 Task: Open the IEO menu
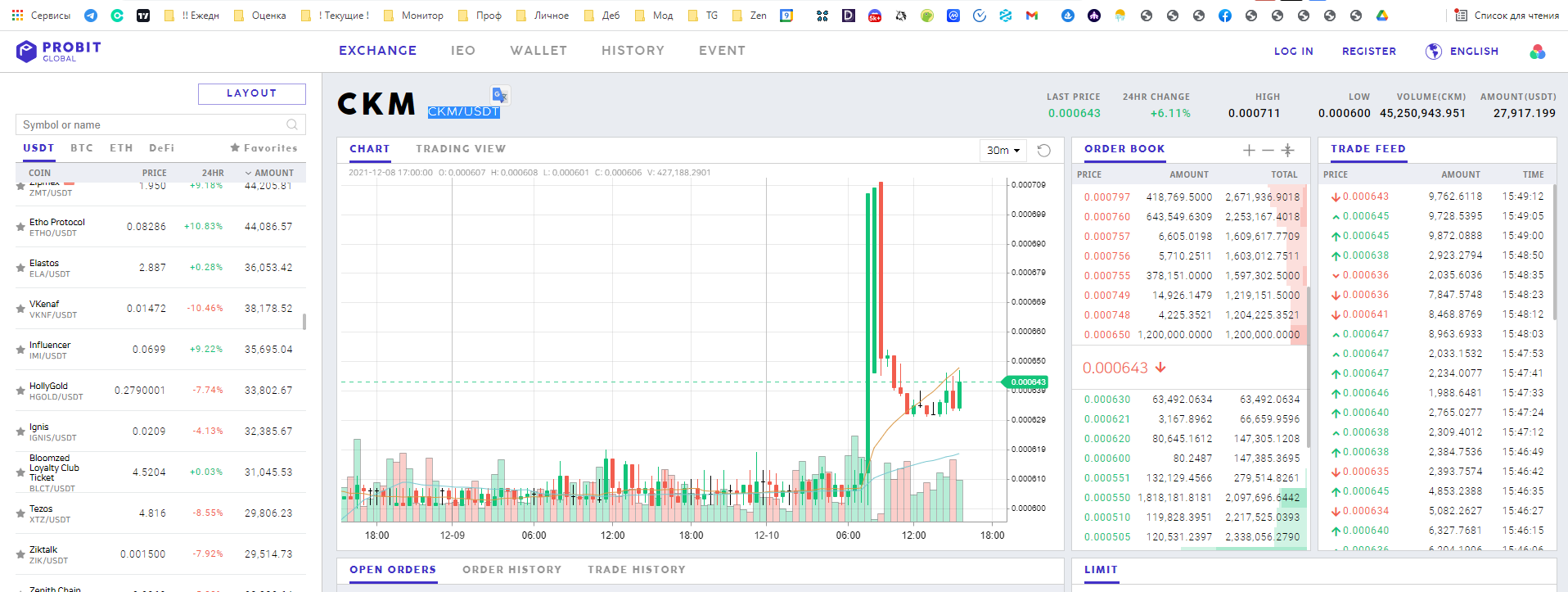pyautogui.click(x=463, y=51)
